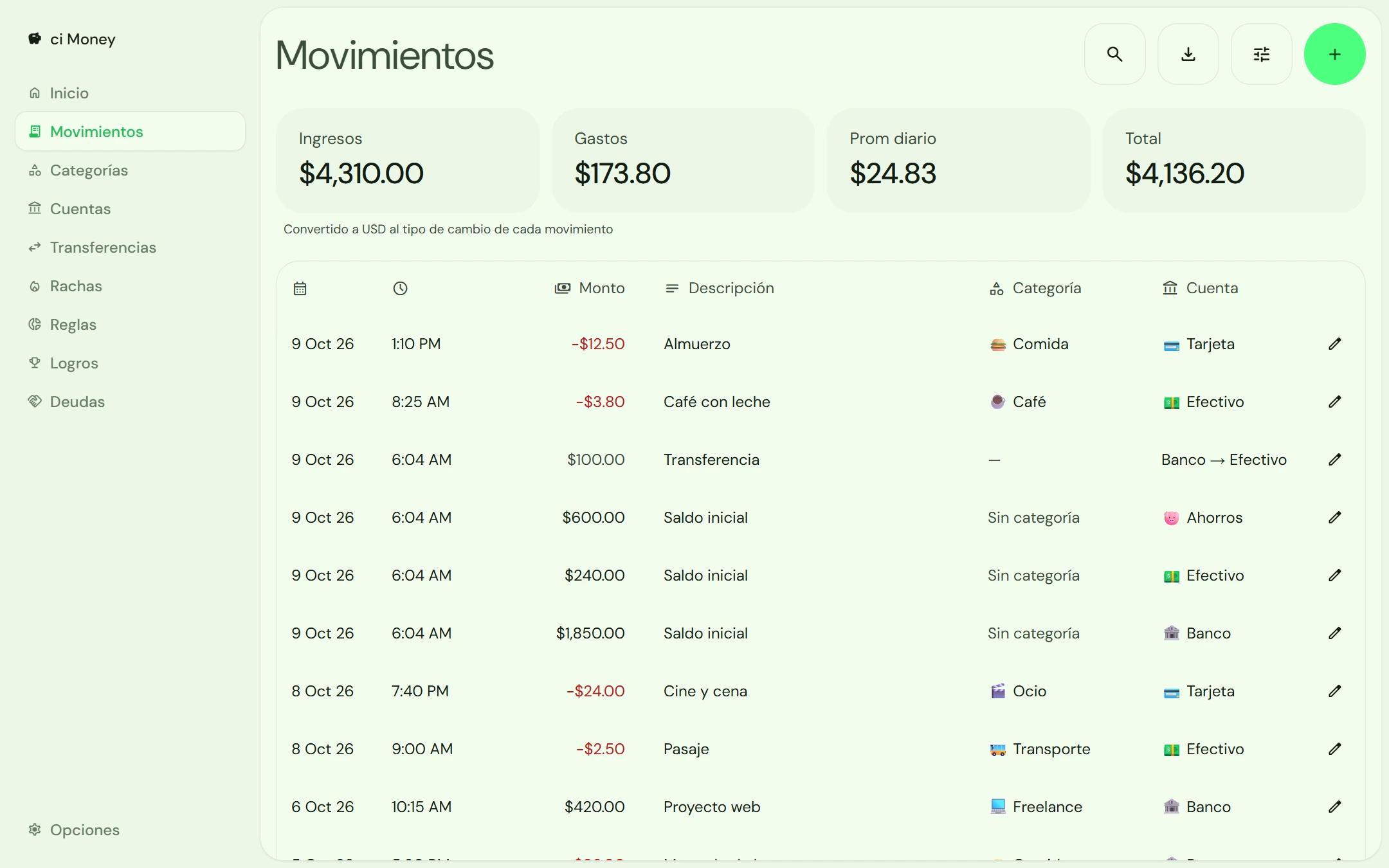The height and width of the screenshot is (868, 1389).
Task: Click the Prom diario summary card
Action: [958, 160]
